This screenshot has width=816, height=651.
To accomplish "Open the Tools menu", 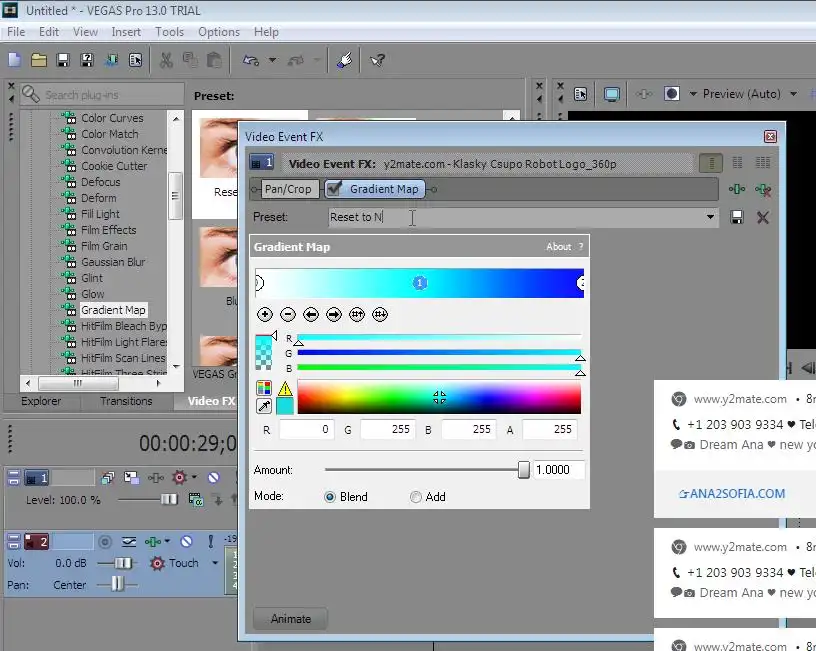I will [x=170, y=32].
